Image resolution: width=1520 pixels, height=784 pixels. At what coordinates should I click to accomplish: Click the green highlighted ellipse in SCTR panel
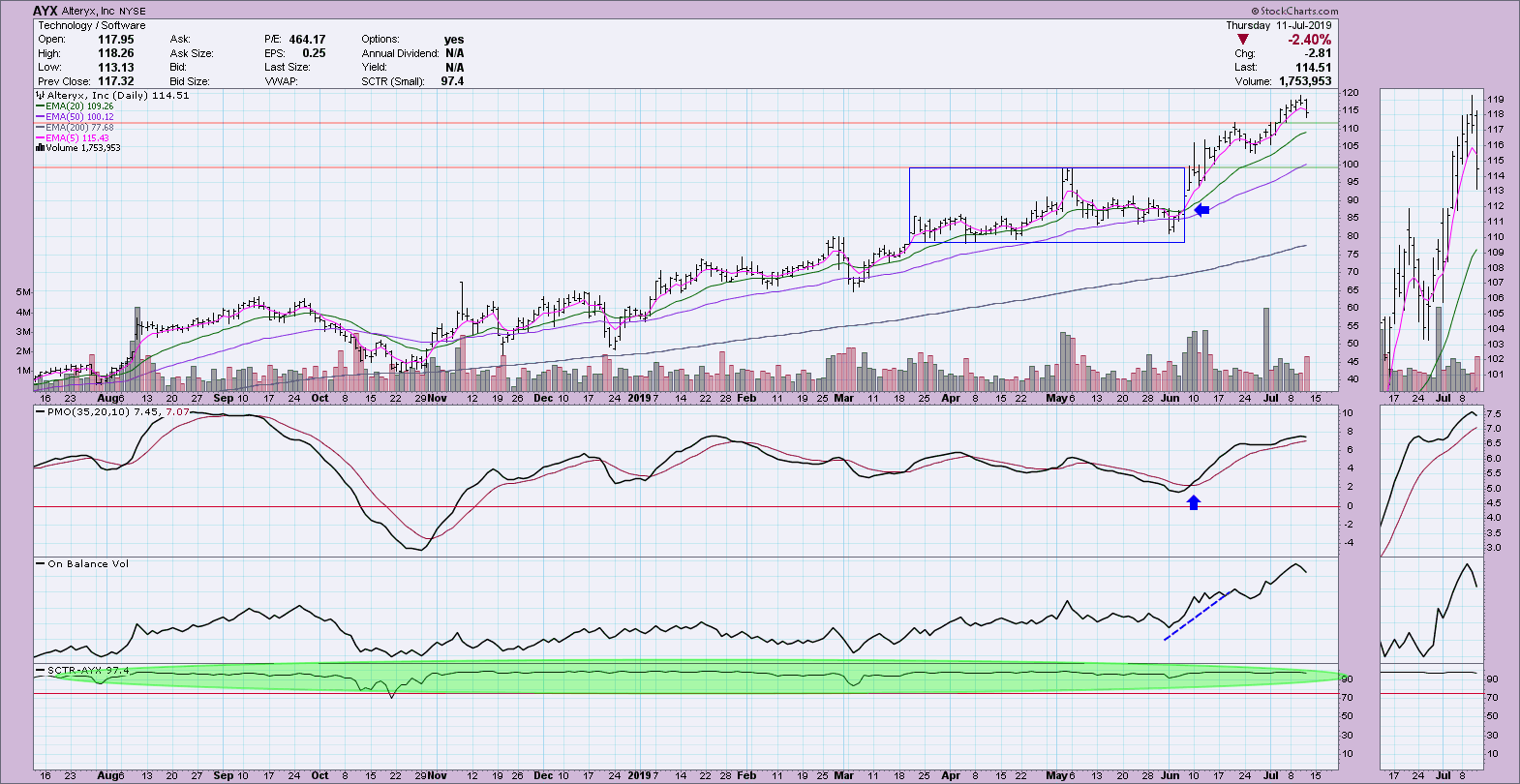click(x=678, y=678)
